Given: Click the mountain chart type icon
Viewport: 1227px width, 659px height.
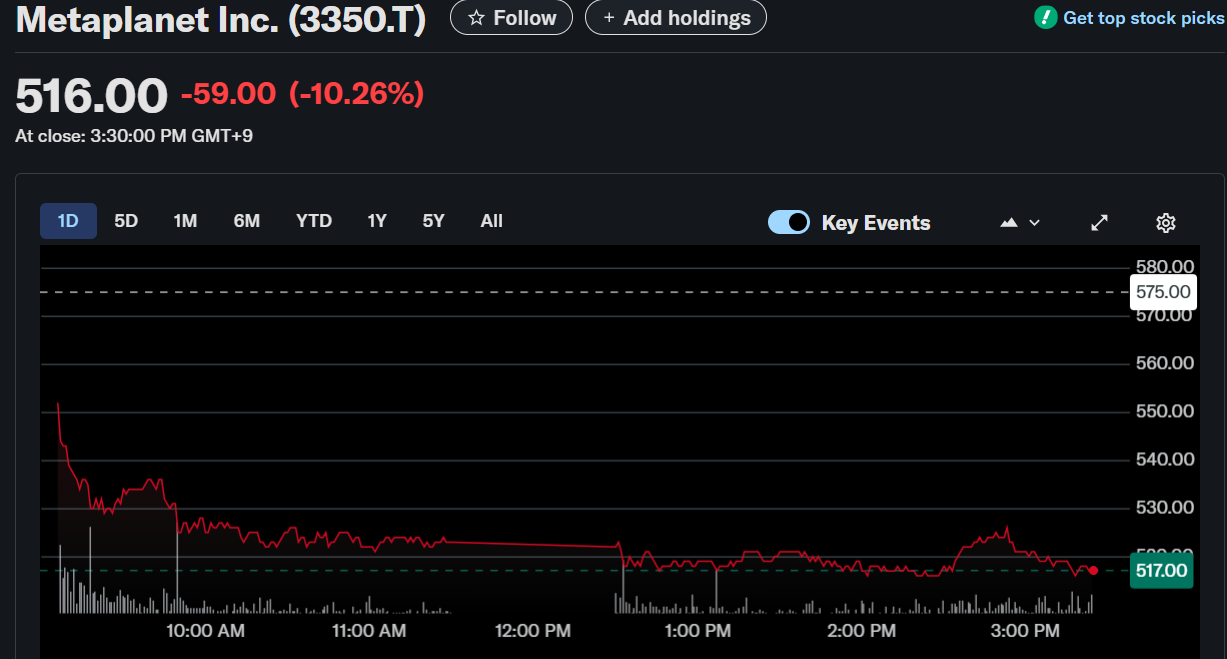Looking at the screenshot, I should point(1009,223).
